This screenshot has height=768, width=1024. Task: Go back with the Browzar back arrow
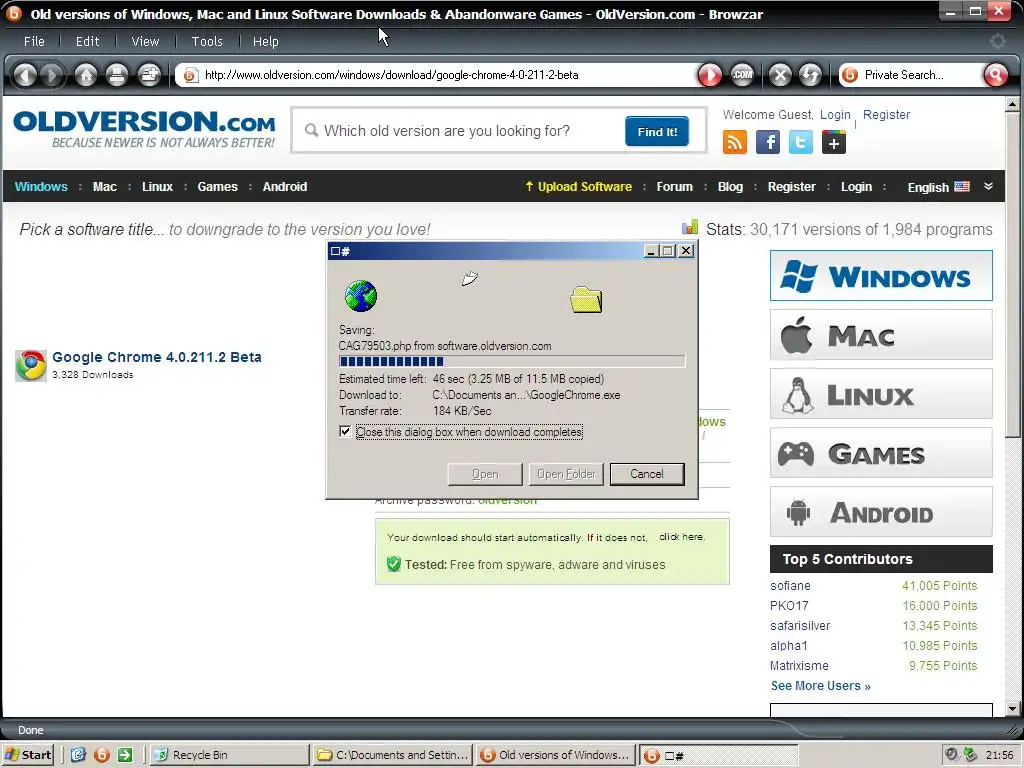pyautogui.click(x=25, y=75)
